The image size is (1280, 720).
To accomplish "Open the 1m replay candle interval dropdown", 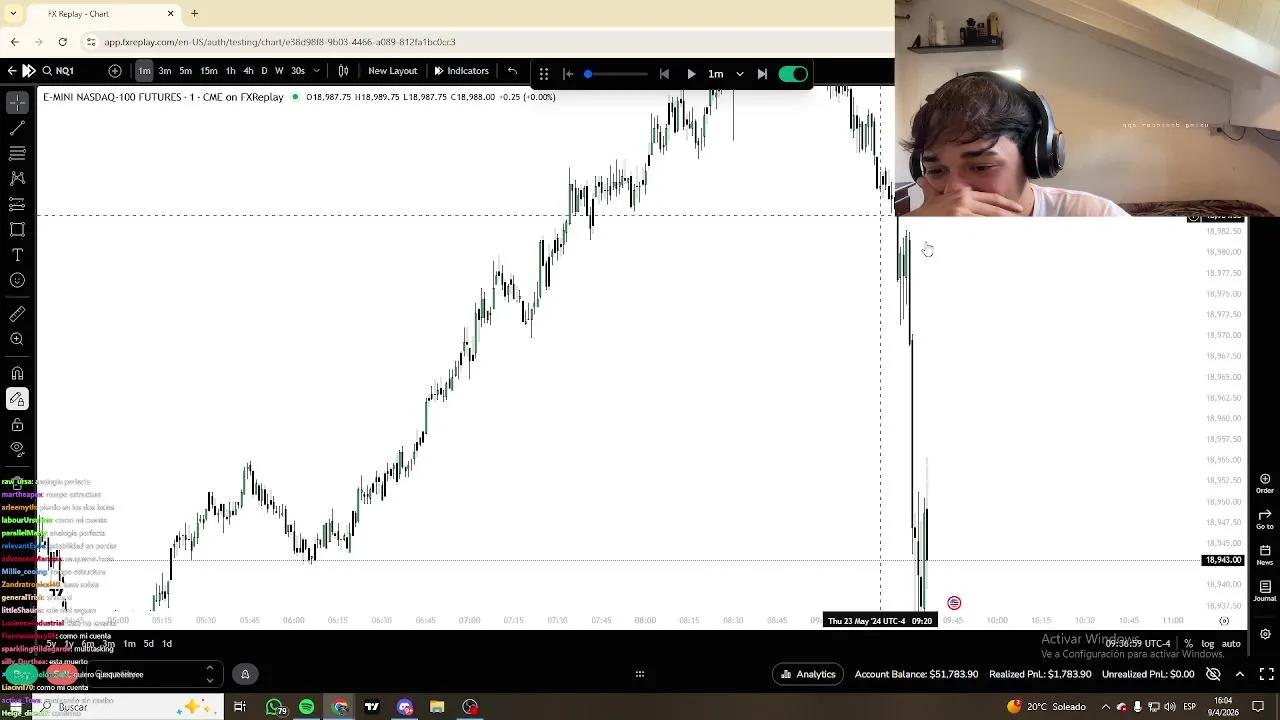I will [x=740, y=72].
